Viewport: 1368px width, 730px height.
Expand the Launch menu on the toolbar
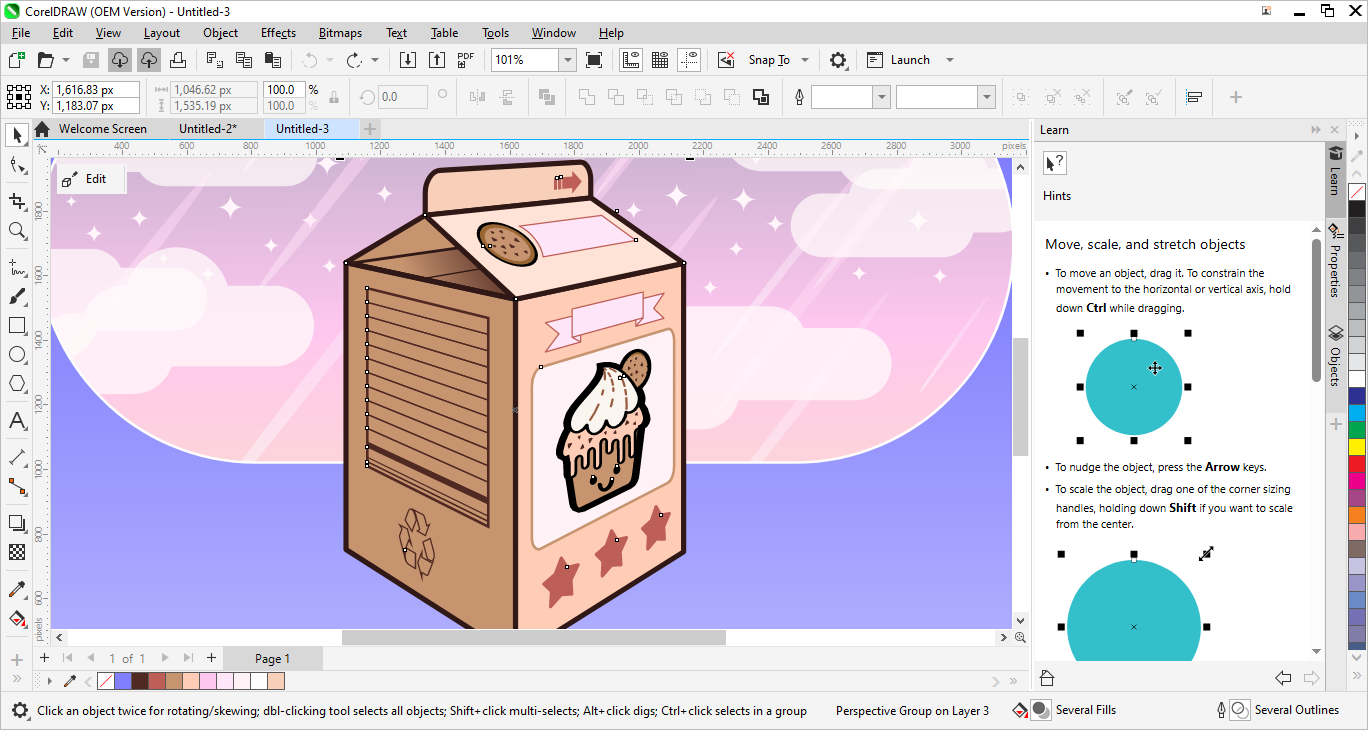tap(948, 60)
